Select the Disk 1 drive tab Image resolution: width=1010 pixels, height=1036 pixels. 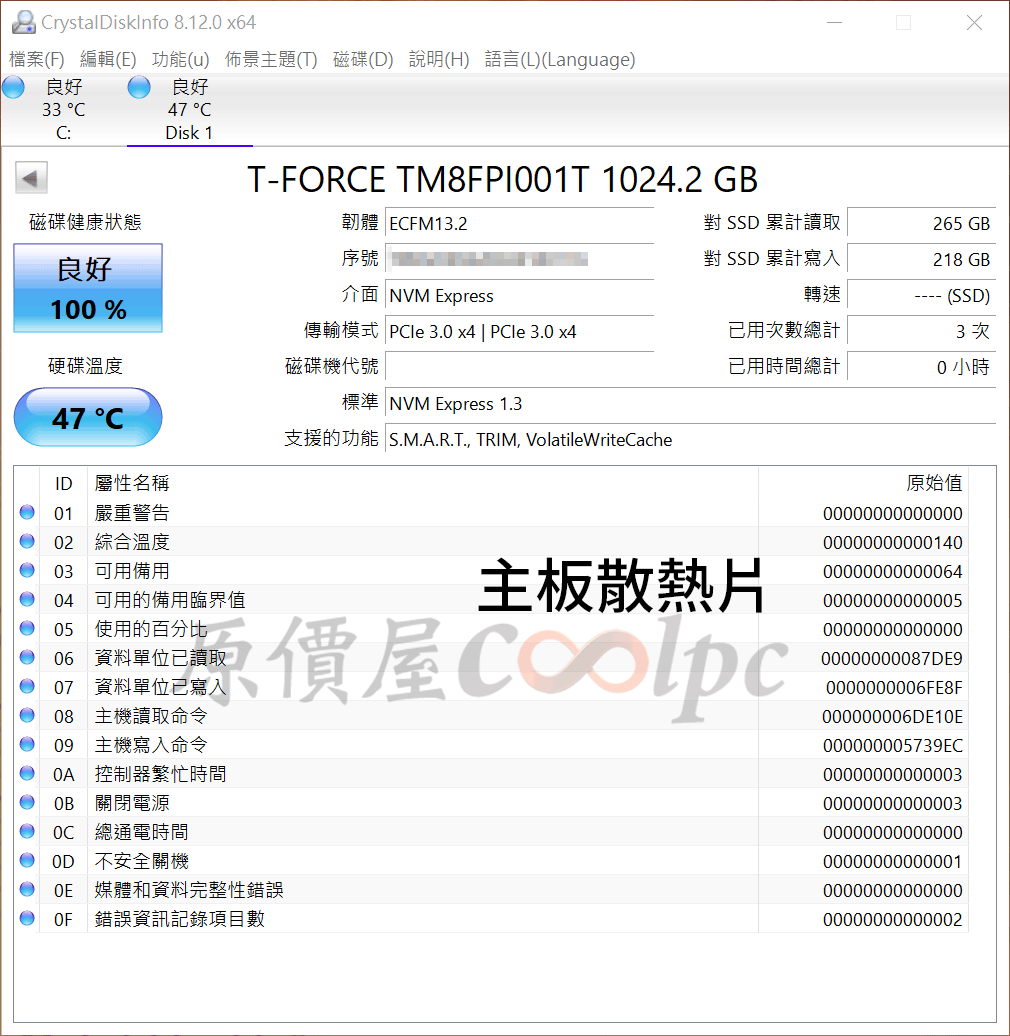[190, 110]
